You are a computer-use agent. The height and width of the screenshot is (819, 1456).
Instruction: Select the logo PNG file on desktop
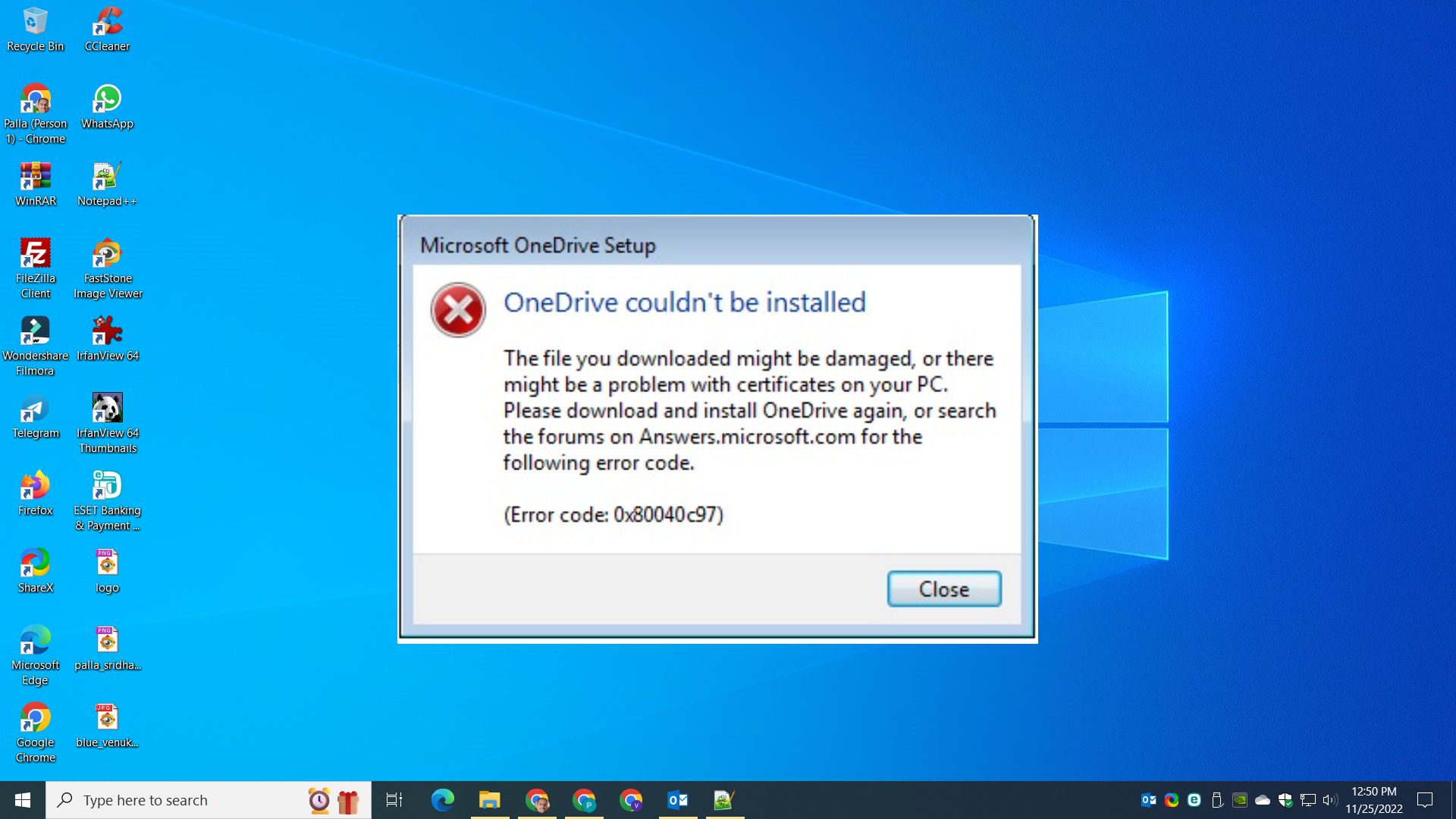point(107,572)
